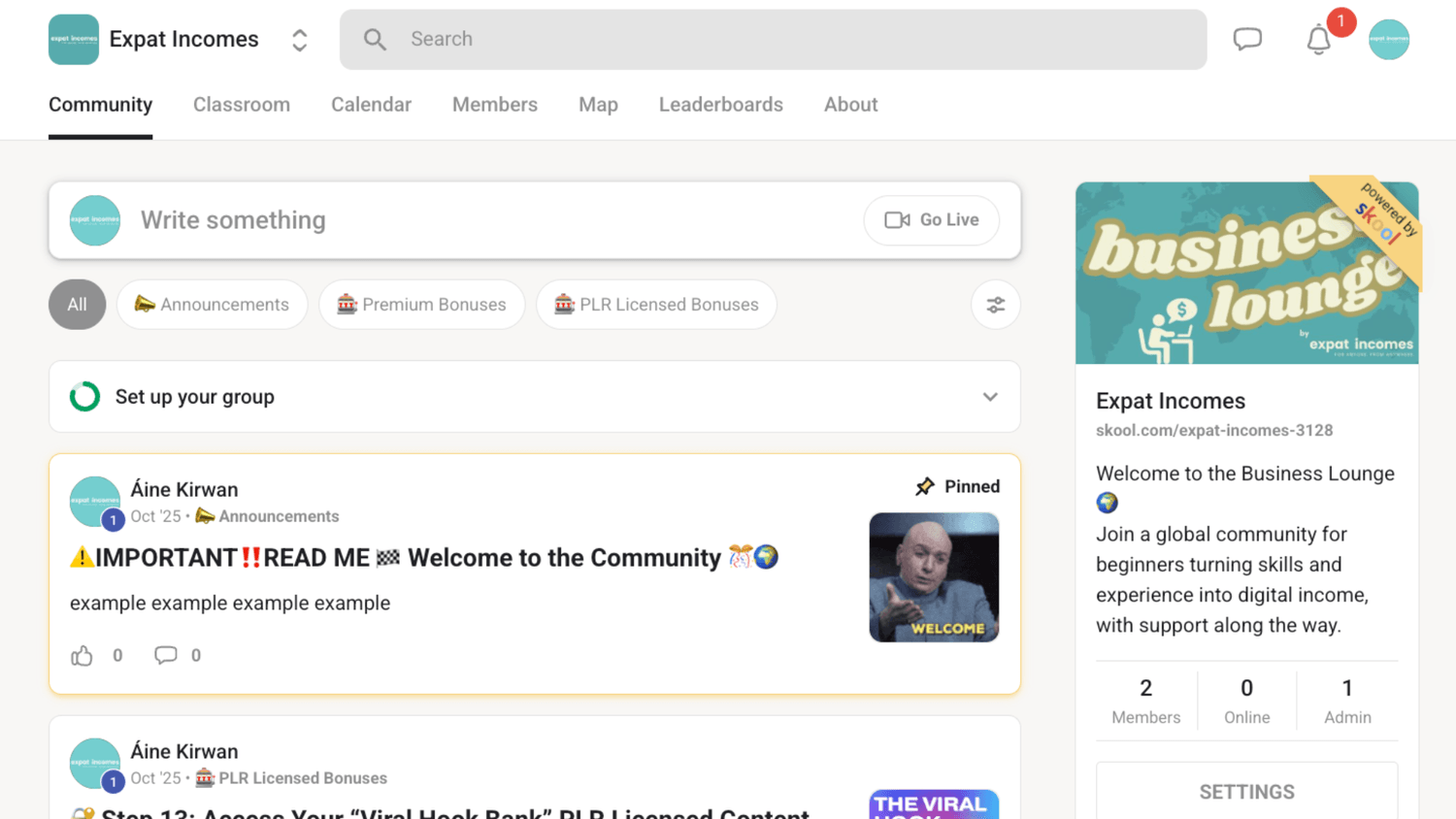View the 2 Members count

point(1146,702)
